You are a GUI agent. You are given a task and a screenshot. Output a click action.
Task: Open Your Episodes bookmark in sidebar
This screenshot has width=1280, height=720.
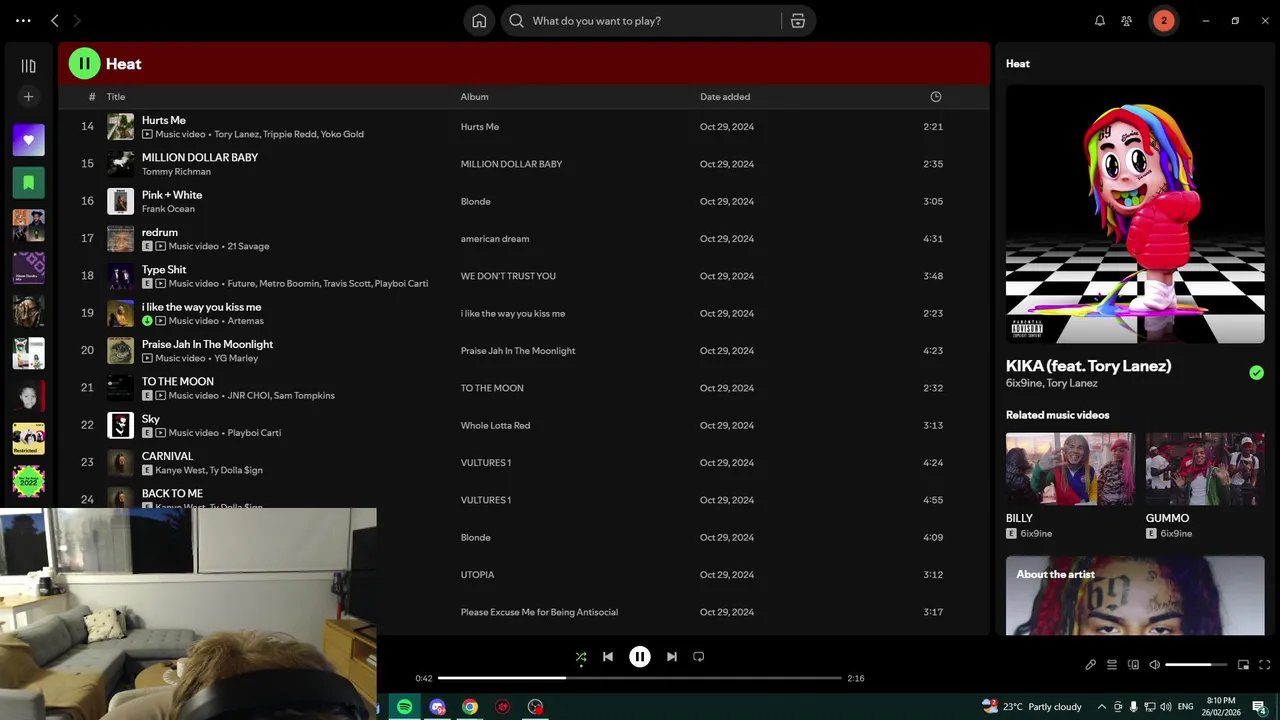28,183
